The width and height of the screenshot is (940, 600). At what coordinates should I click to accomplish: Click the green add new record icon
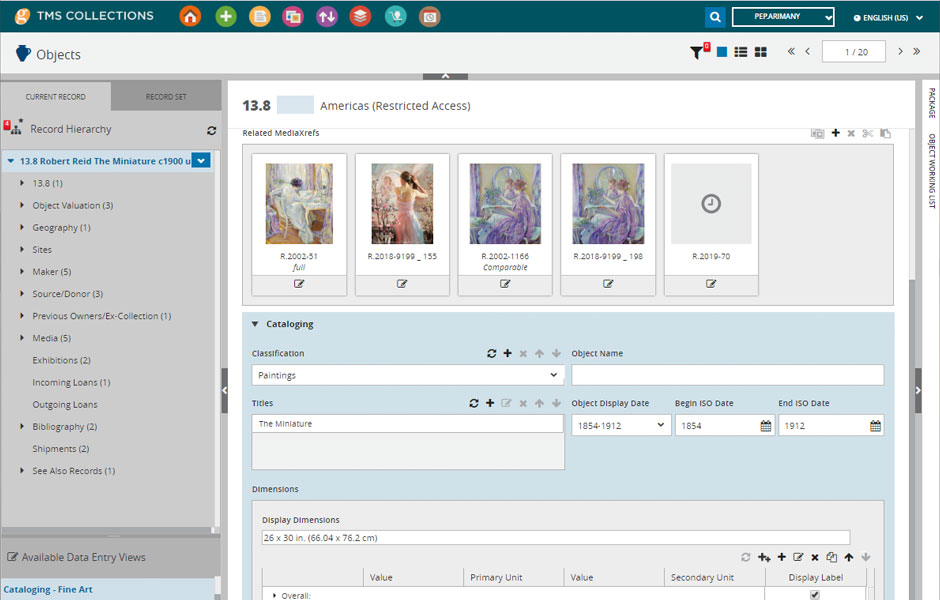[x=226, y=16]
